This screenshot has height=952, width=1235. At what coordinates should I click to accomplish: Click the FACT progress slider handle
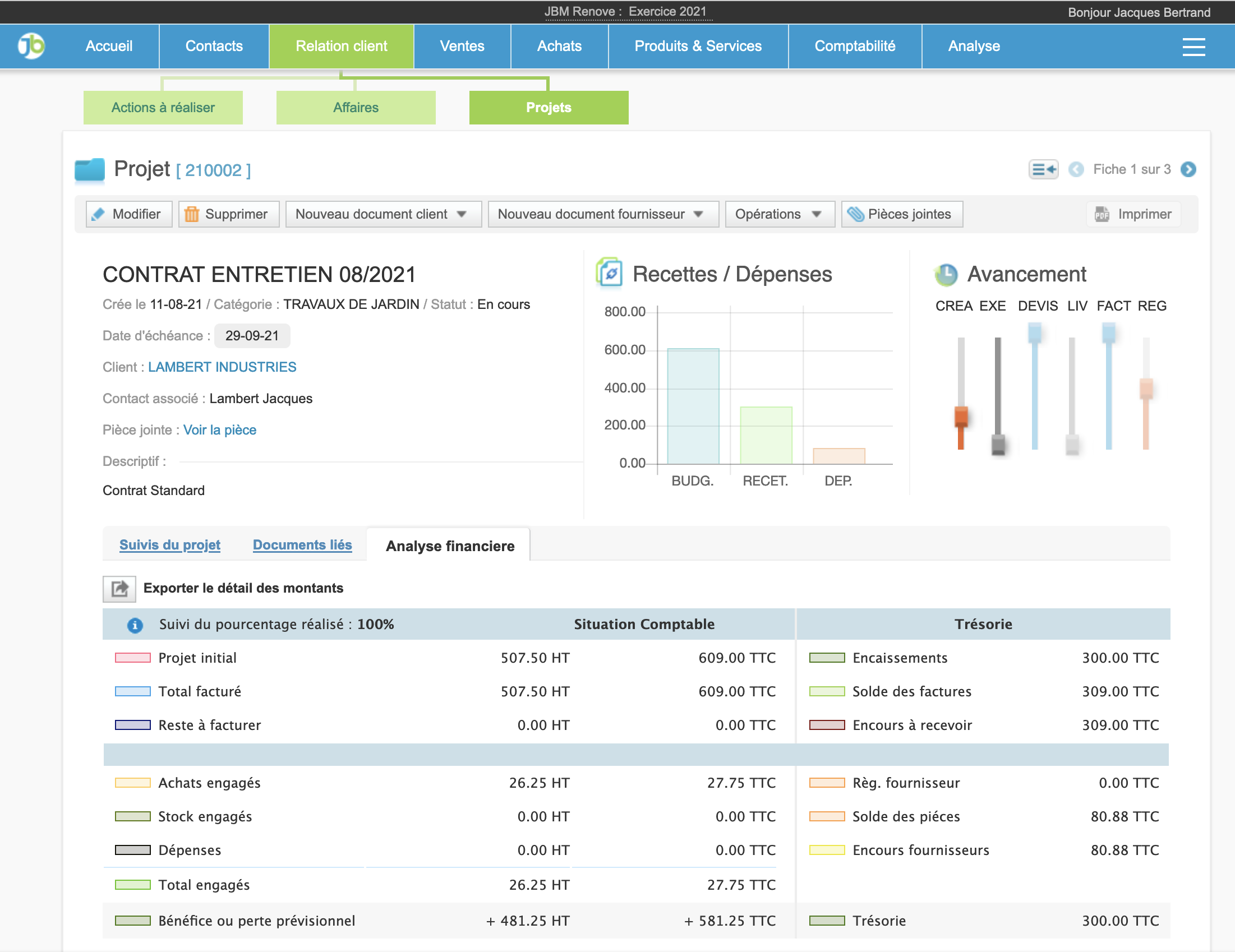(x=1109, y=333)
